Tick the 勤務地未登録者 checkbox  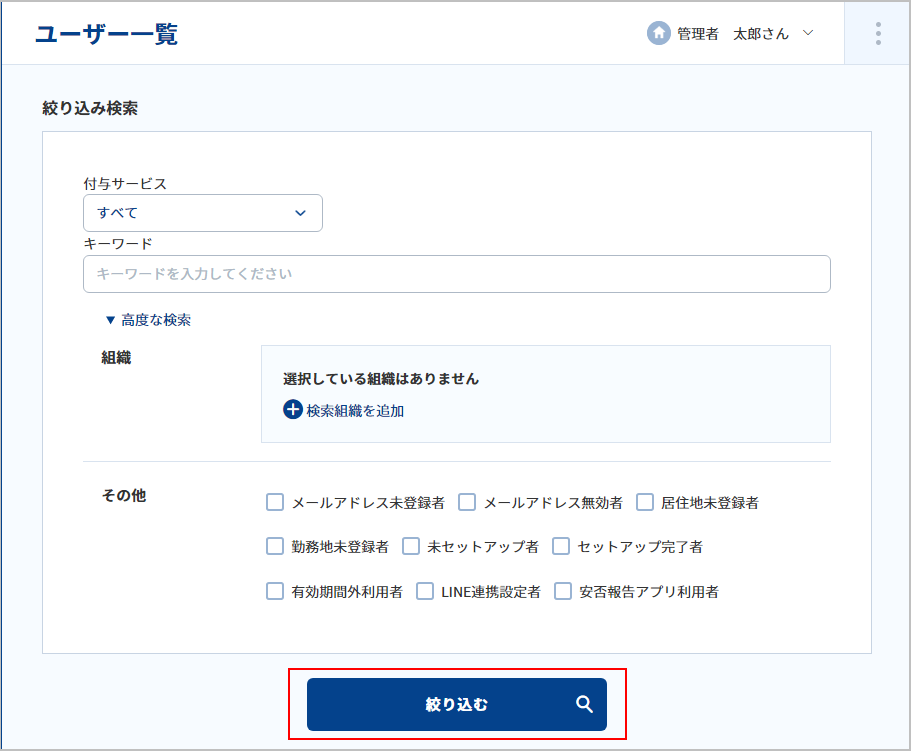(x=275, y=546)
